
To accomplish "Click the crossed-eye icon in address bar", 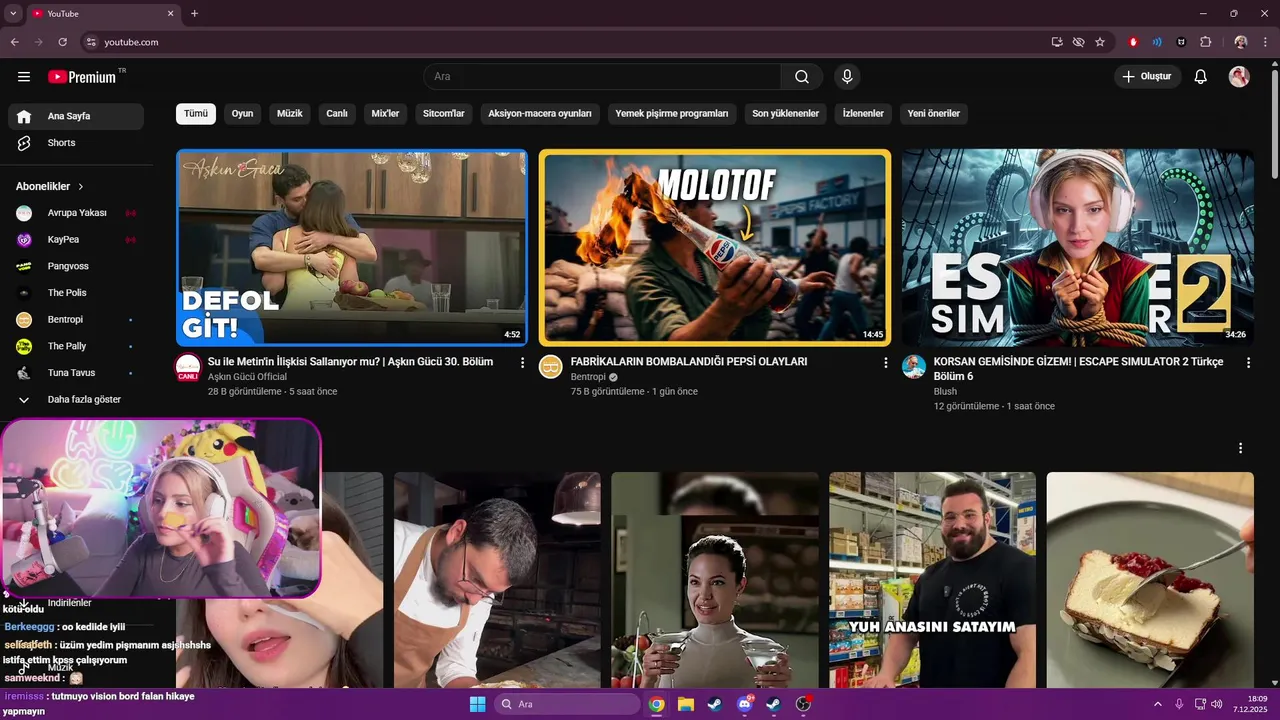I will (1078, 42).
